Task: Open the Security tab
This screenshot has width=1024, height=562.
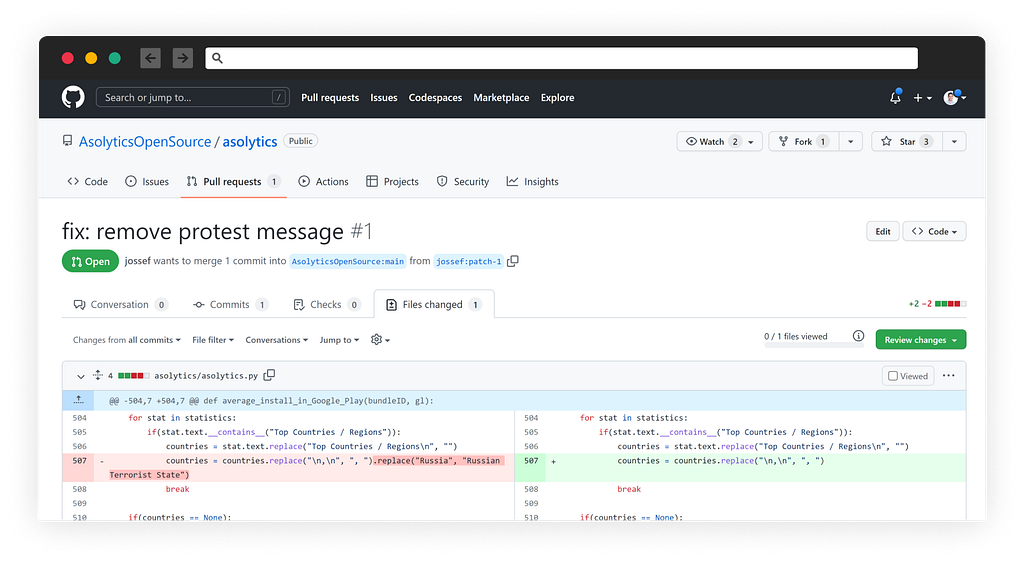Action: pos(463,181)
